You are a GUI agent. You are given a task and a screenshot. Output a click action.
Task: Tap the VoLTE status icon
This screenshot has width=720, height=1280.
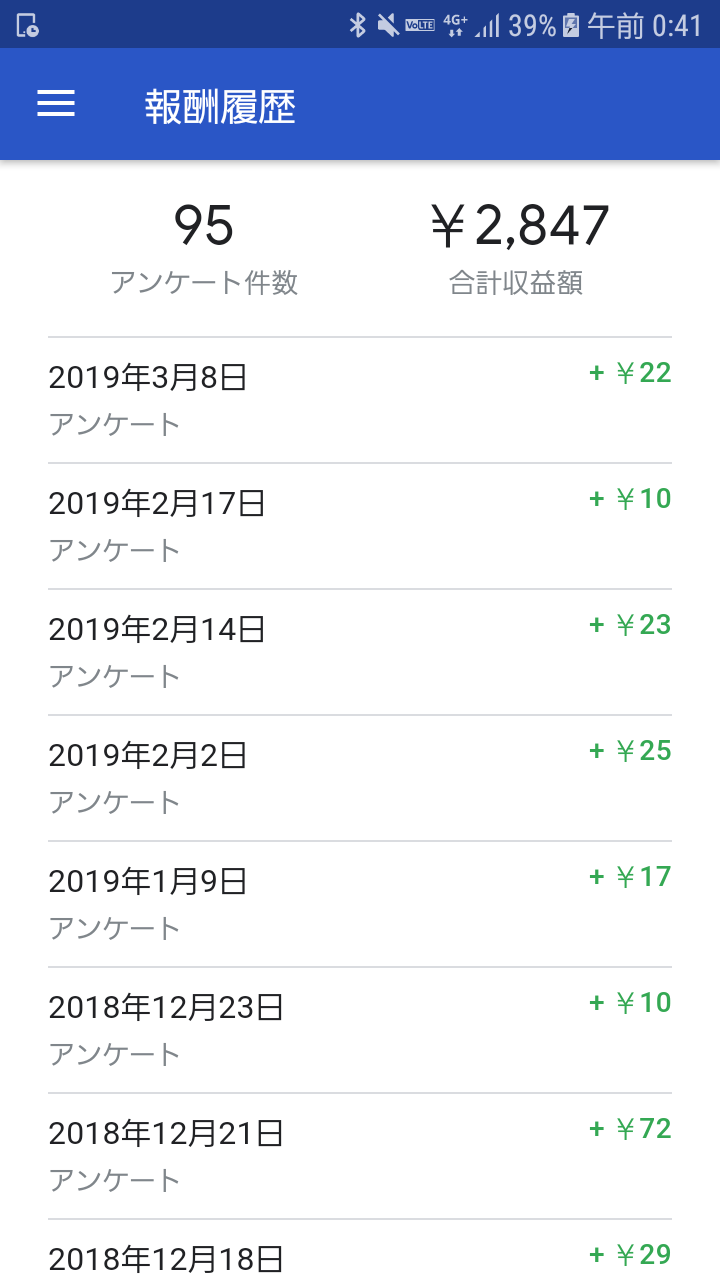(419, 25)
